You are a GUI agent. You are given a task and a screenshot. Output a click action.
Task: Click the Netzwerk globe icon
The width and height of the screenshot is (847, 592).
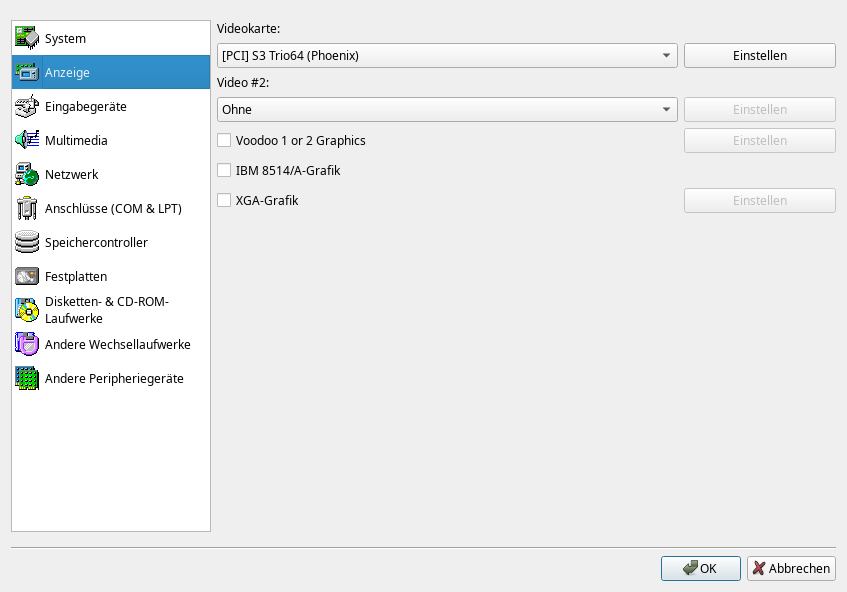[x=27, y=175]
